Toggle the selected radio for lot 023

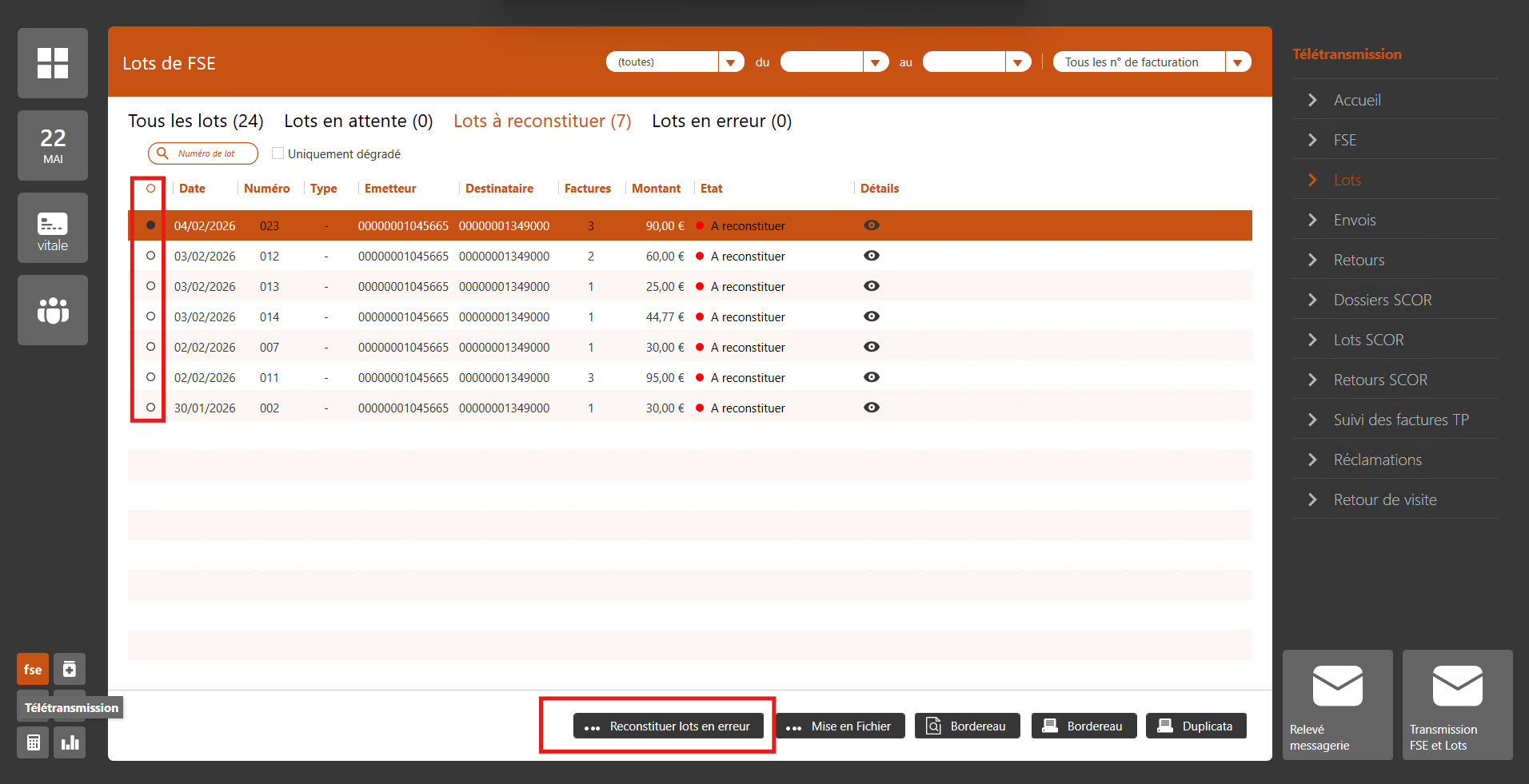[150, 225]
